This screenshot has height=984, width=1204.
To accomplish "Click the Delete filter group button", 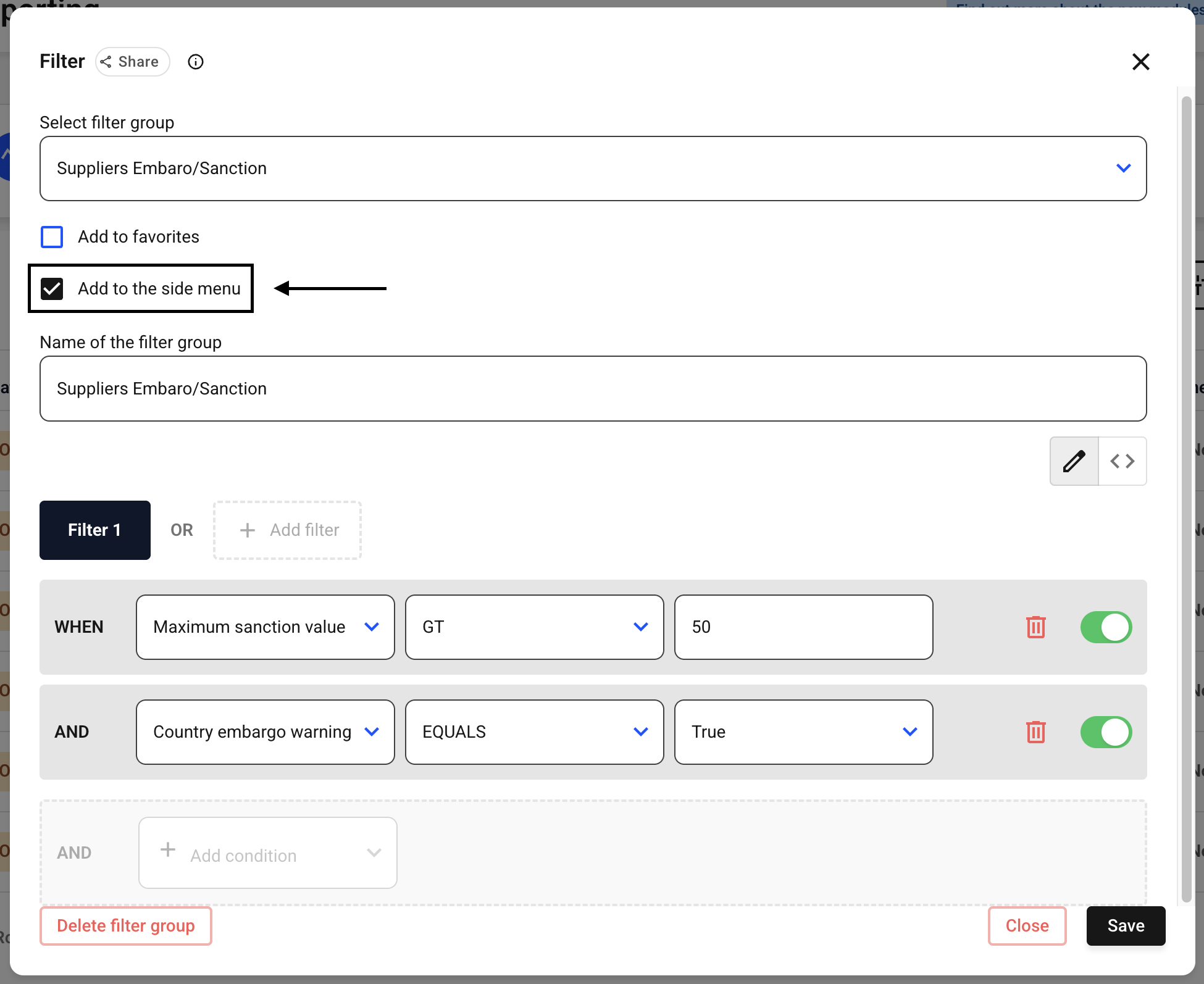I will 126,926.
